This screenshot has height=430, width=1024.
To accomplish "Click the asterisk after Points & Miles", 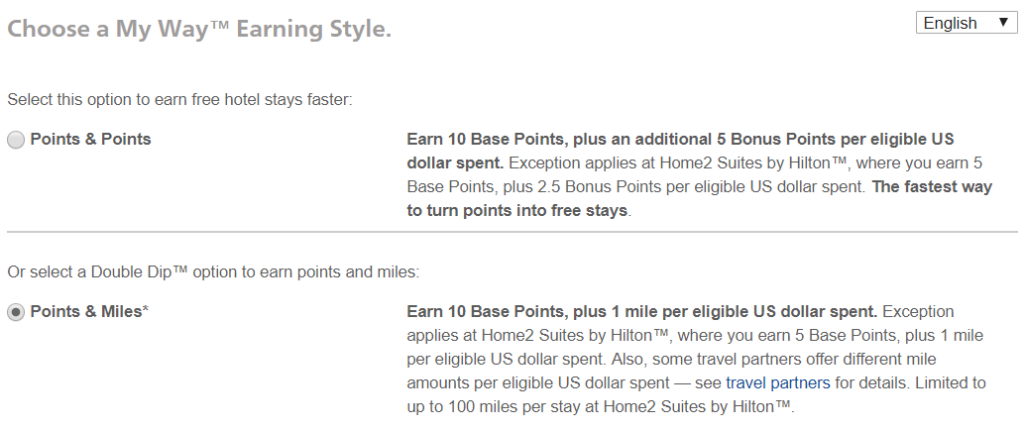I will [146, 310].
